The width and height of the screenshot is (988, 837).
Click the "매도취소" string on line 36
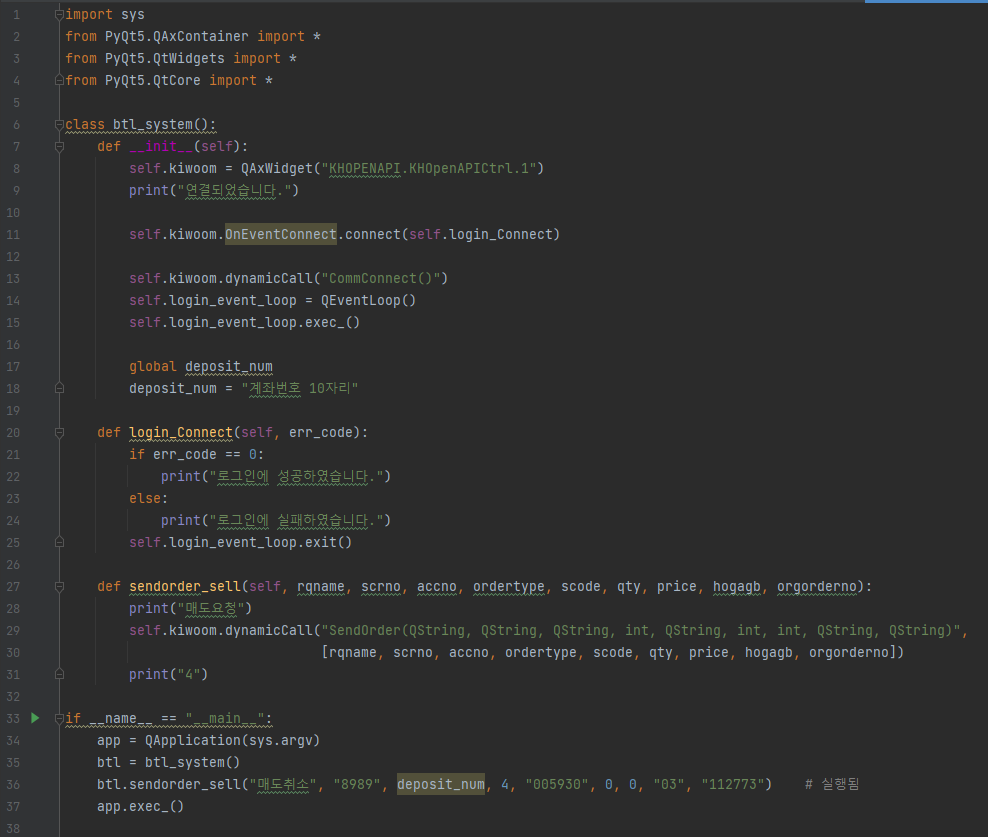[284, 784]
